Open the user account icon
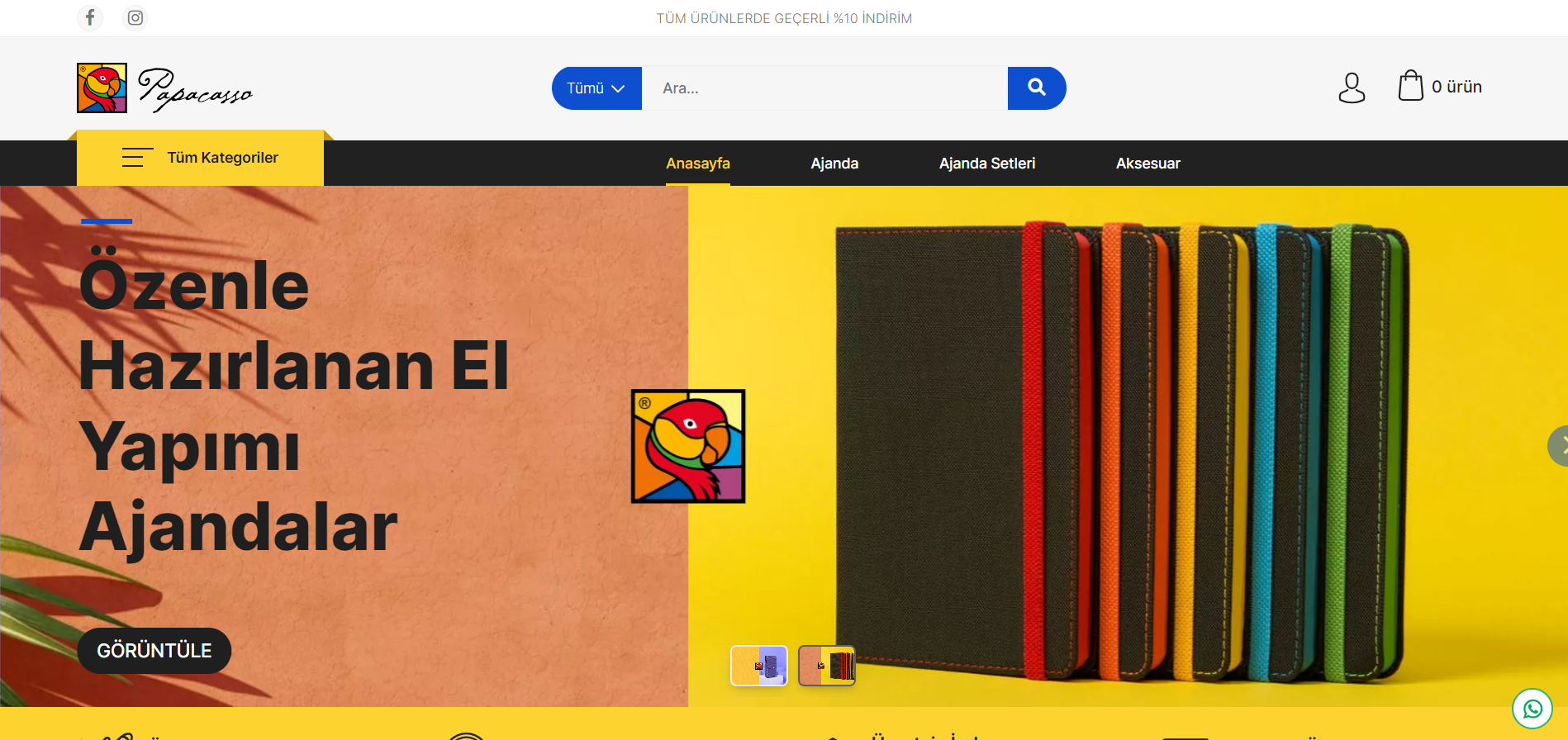 pyautogui.click(x=1352, y=88)
